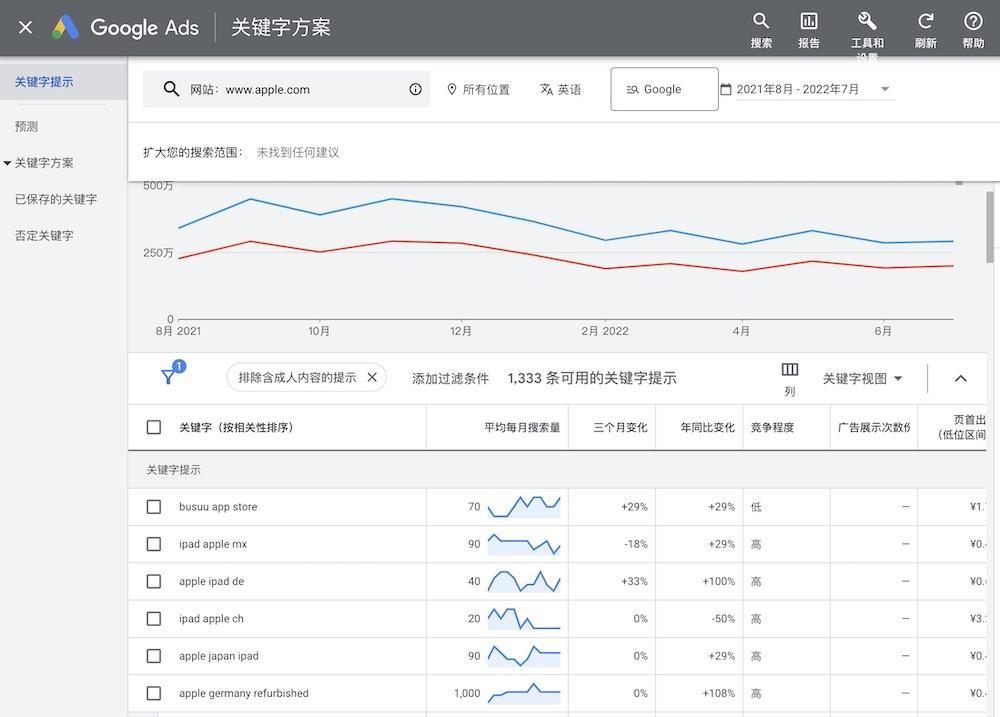
Task: Check the apple japan ipad row
Action: [x=154, y=656]
